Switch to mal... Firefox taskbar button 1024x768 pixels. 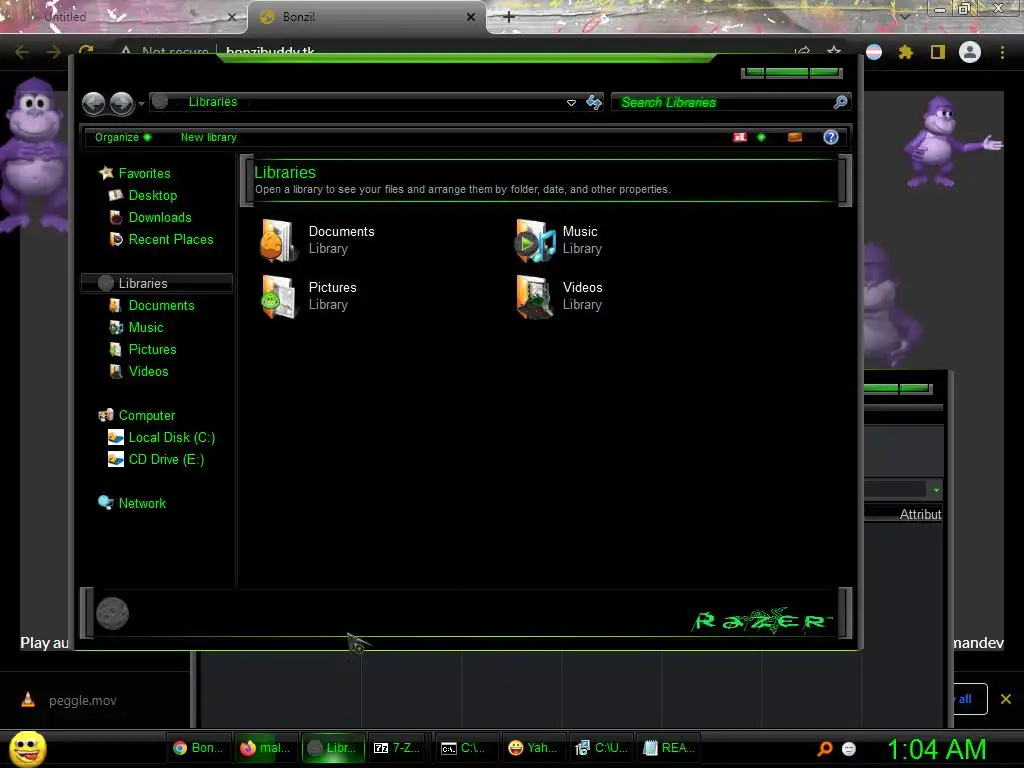pos(264,748)
